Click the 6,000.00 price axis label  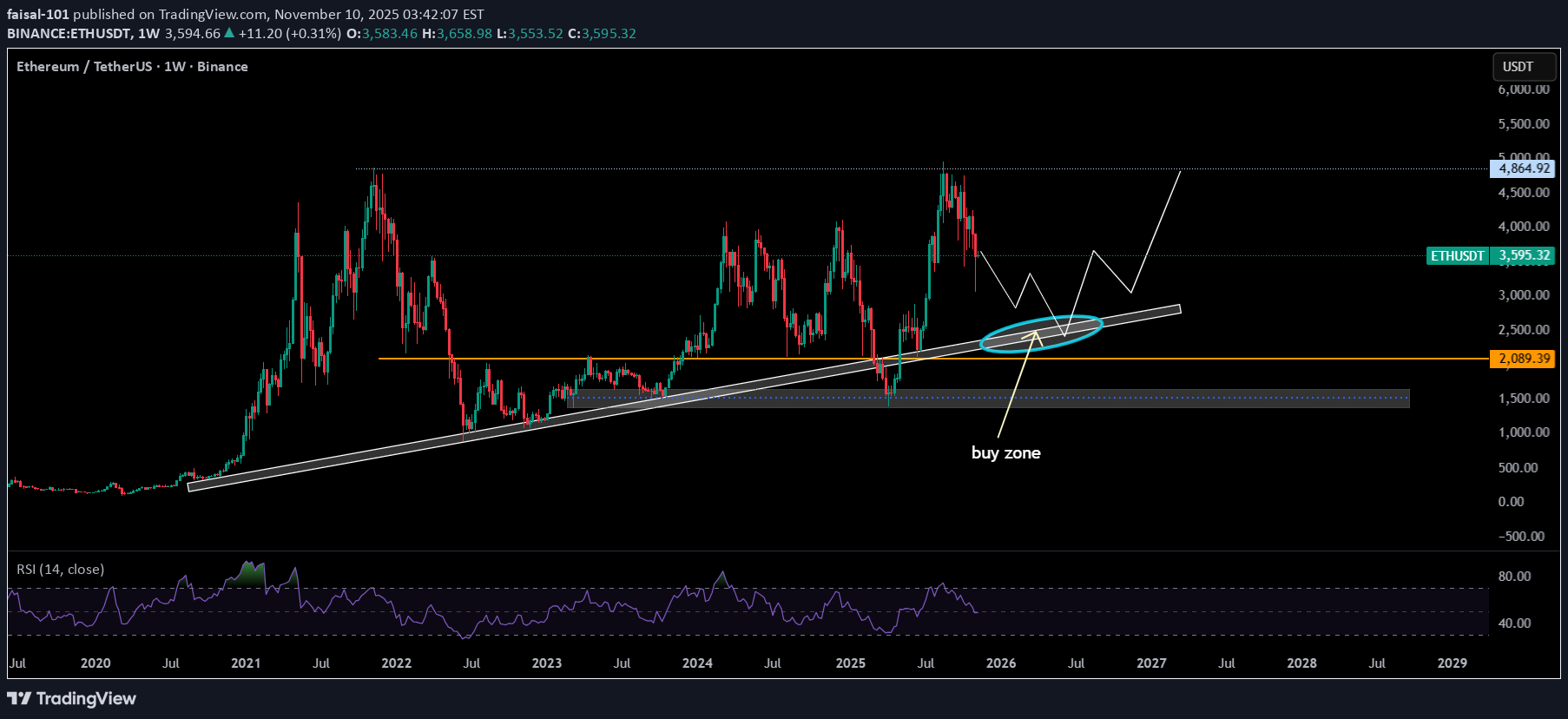click(1523, 89)
